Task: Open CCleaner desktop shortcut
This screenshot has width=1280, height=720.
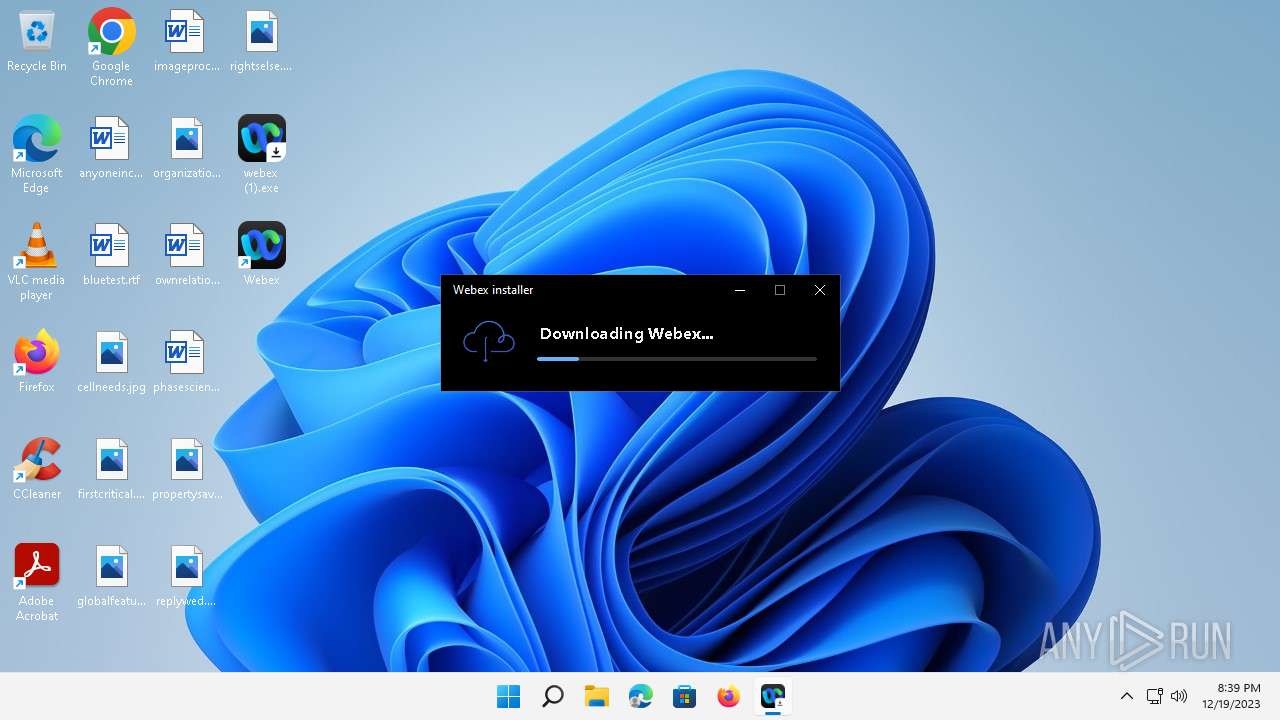Action: (37, 468)
